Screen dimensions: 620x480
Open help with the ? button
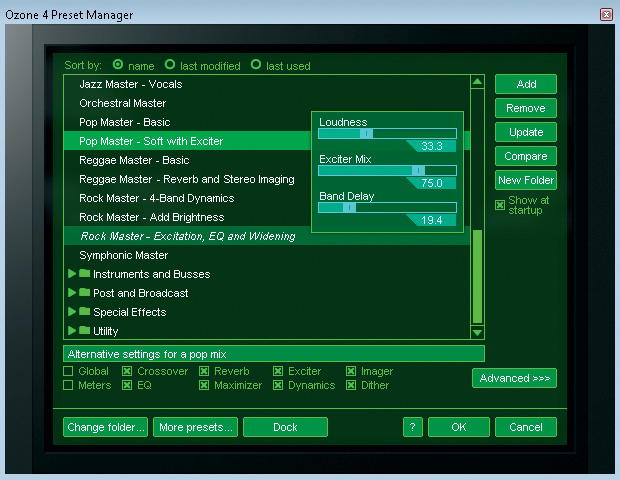(x=413, y=427)
